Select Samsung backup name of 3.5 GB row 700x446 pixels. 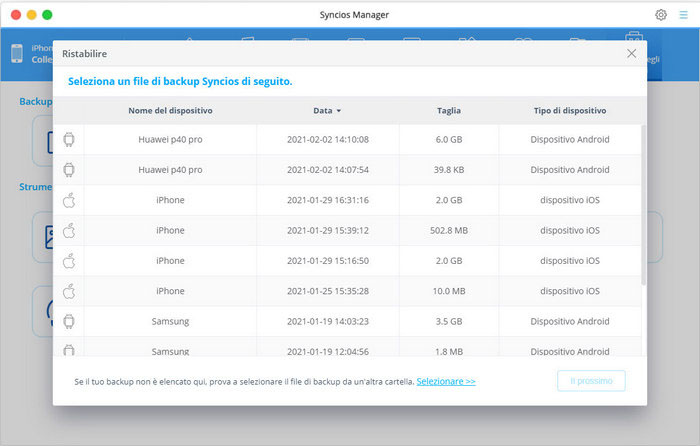click(170, 321)
